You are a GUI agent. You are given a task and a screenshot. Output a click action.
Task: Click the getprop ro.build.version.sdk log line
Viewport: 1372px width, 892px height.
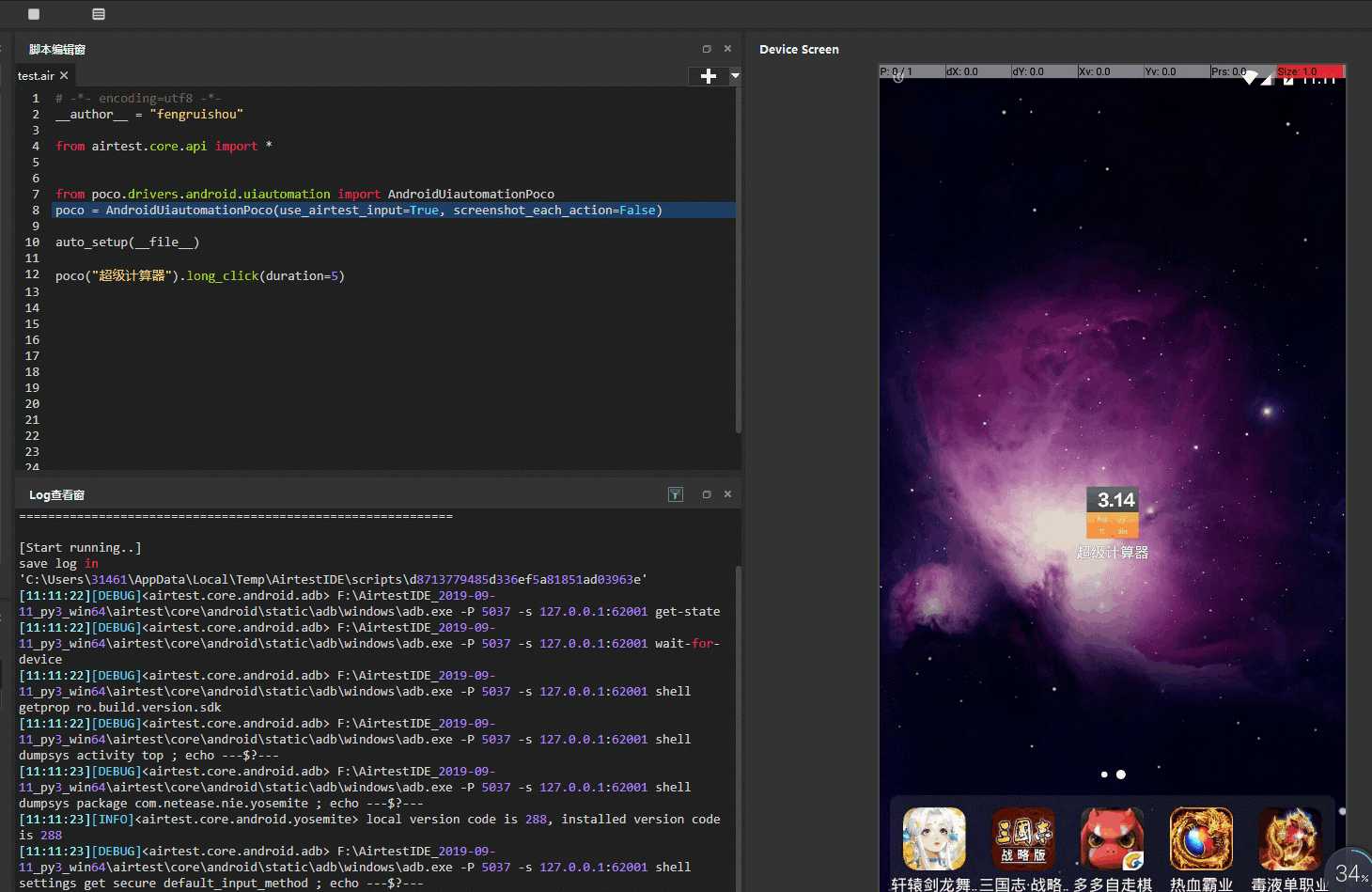(x=355, y=692)
